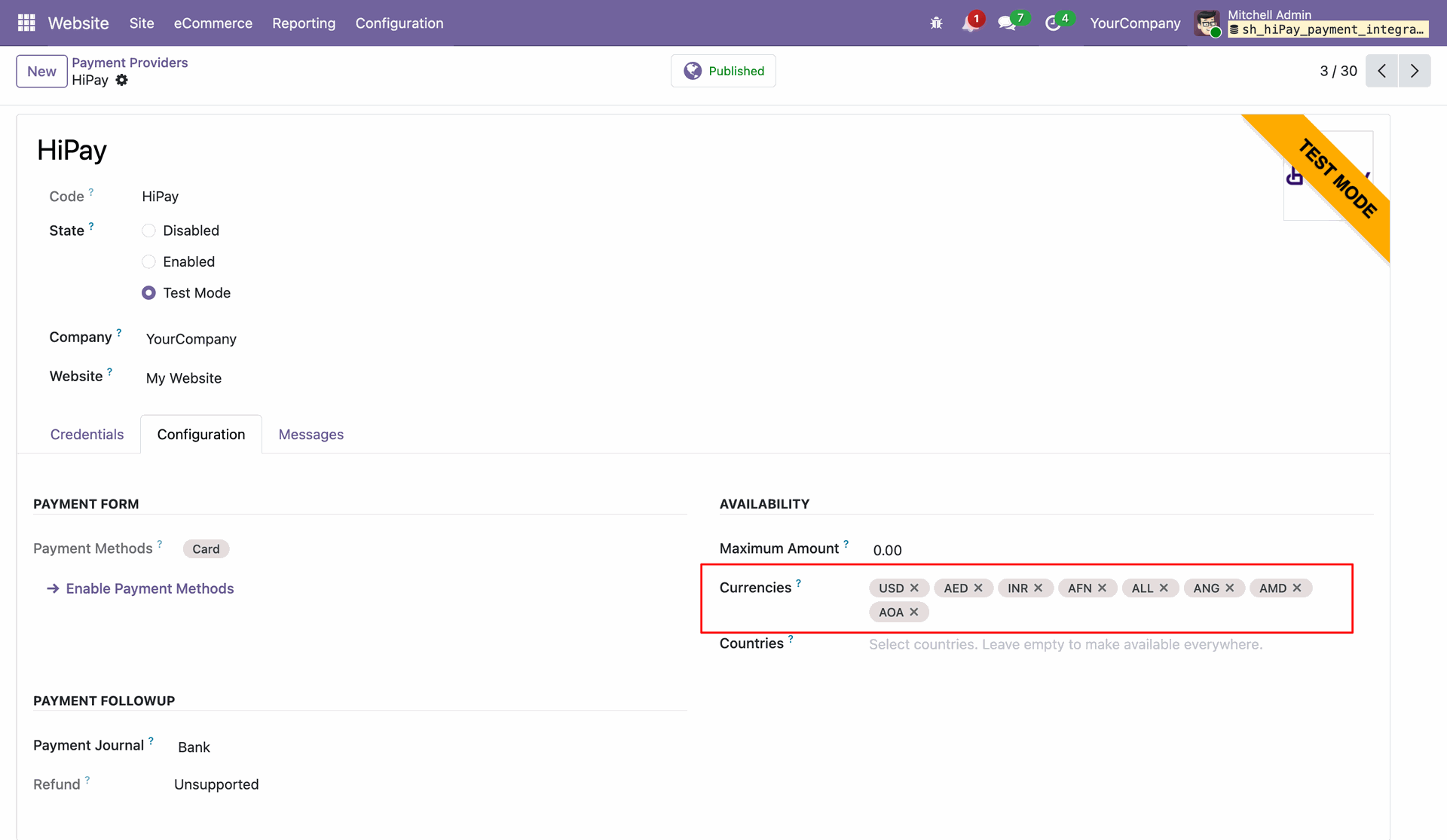
Task: Switch to the Credentials tab
Action: click(x=87, y=434)
